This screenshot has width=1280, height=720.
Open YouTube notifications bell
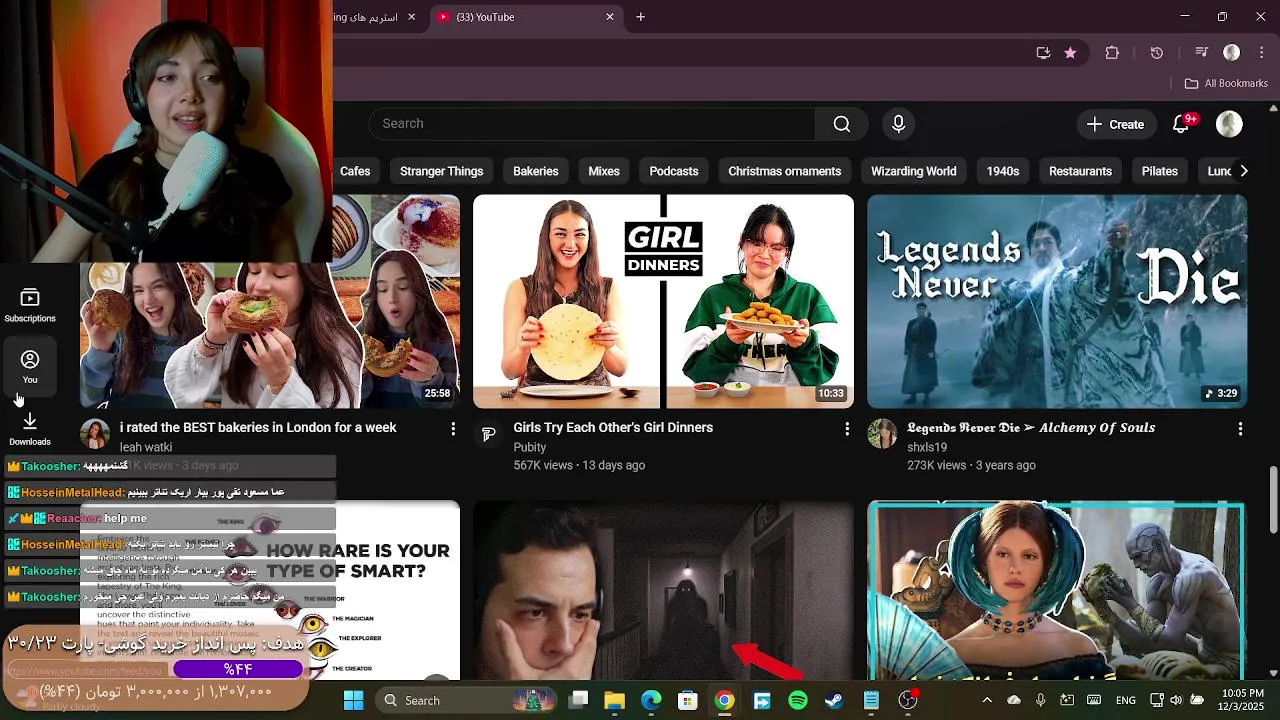[x=1181, y=124]
